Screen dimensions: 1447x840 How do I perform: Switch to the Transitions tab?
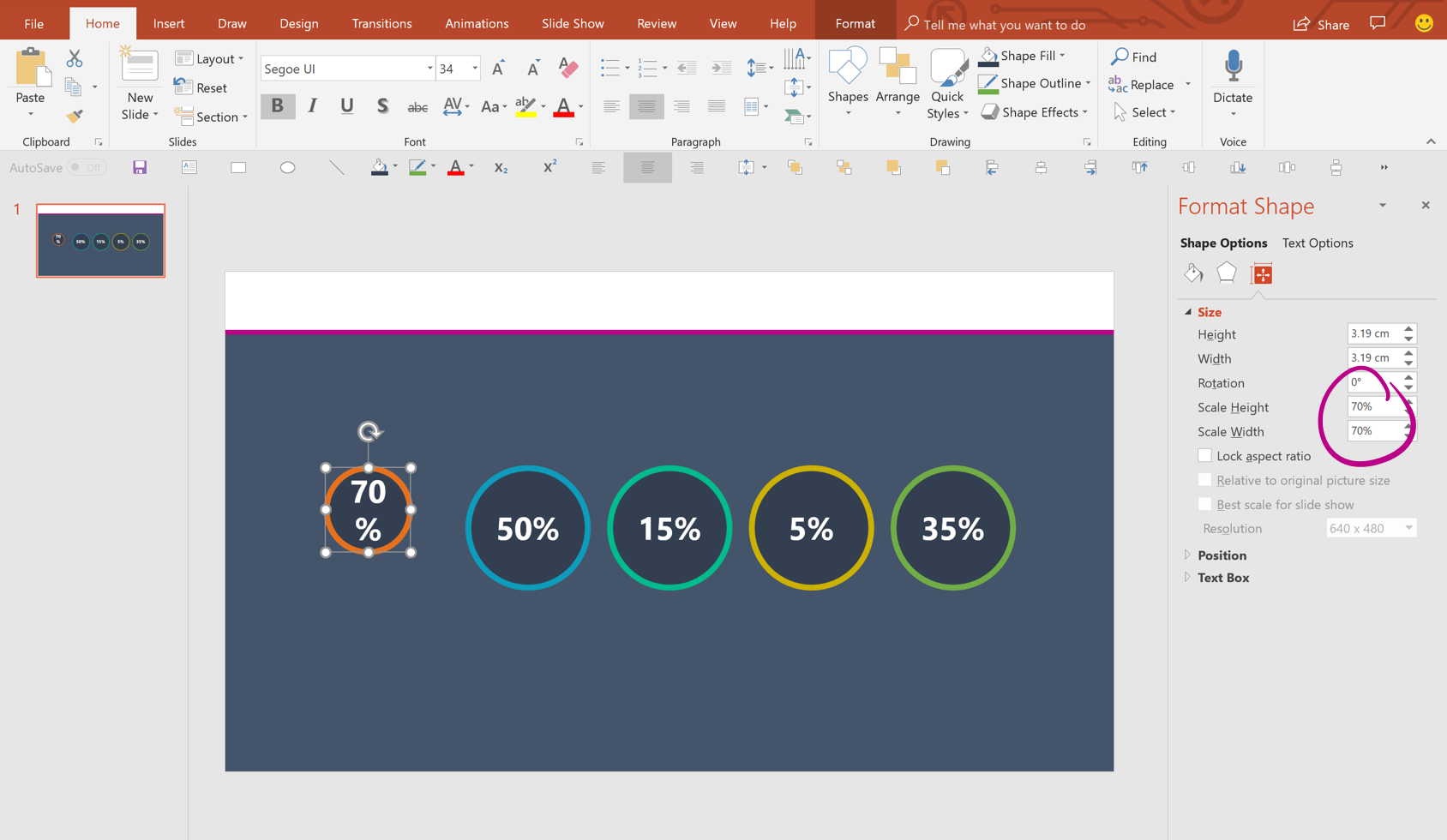(381, 24)
